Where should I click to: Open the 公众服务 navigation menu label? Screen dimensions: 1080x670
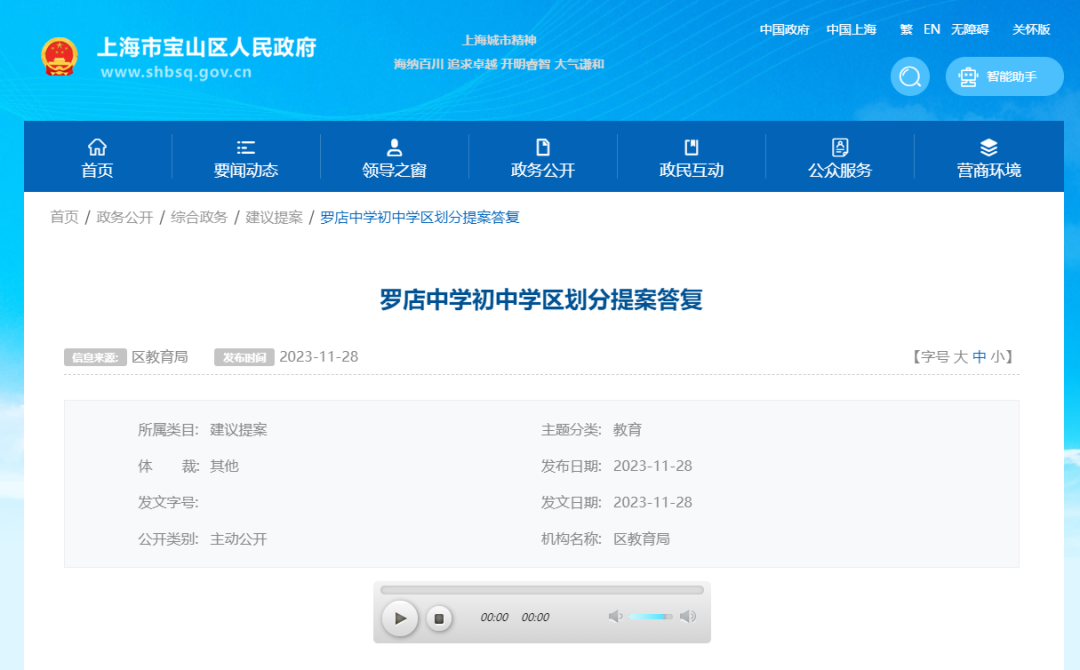(x=840, y=170)
